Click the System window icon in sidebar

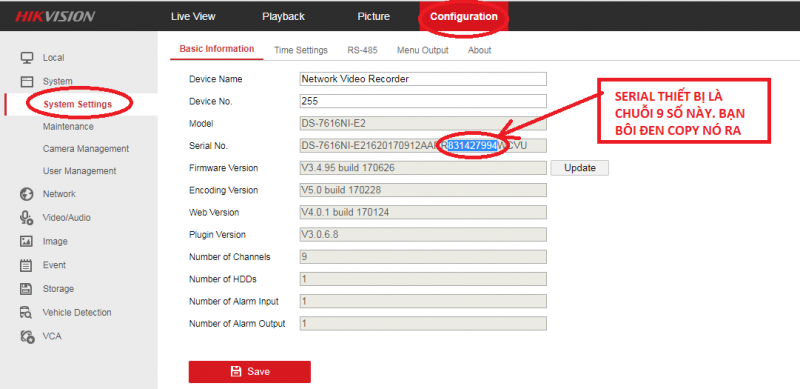click(27, 81)
